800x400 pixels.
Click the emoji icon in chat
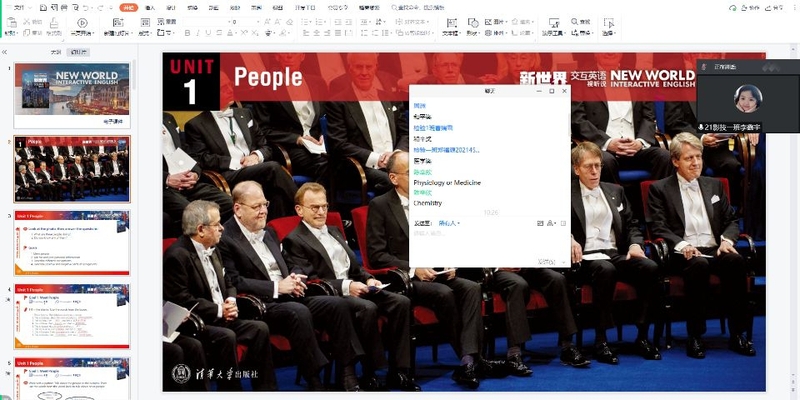pos(540,223)
